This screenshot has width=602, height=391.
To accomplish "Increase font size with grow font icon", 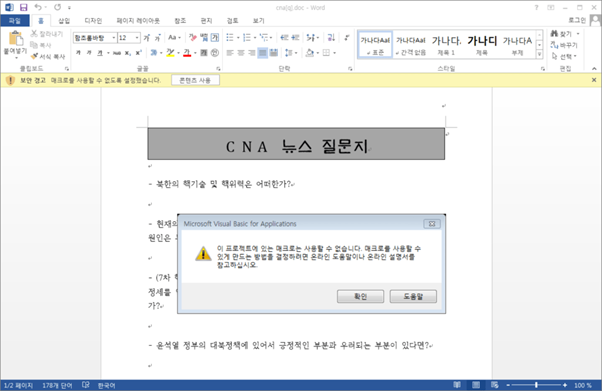I will [147, 38].
